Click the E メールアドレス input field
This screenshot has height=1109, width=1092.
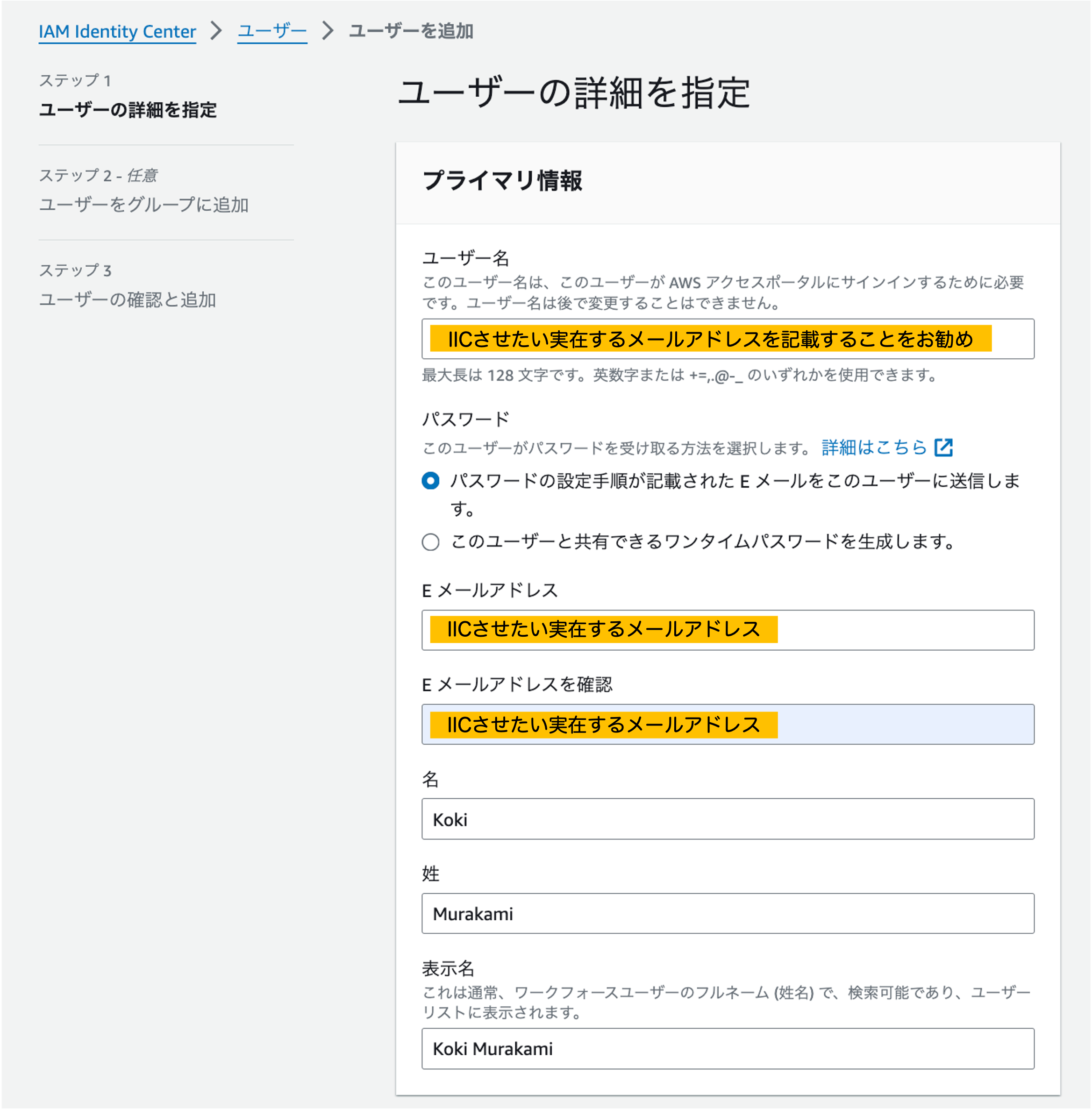tap(727, 630)
